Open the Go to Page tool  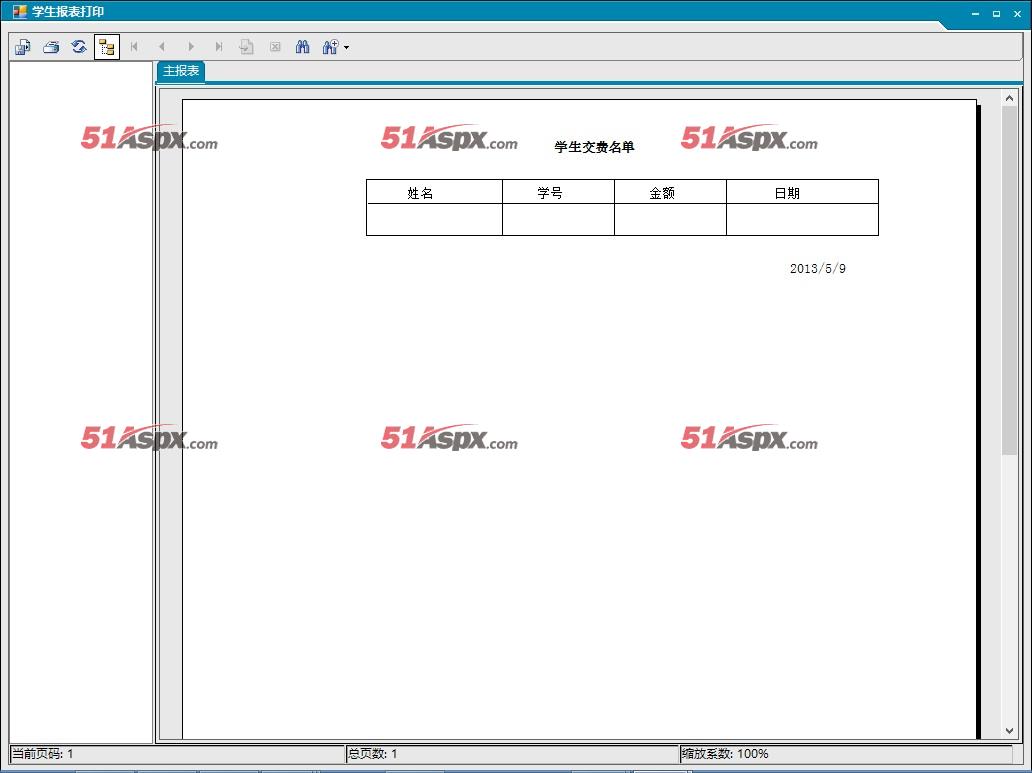pos(247,47)
